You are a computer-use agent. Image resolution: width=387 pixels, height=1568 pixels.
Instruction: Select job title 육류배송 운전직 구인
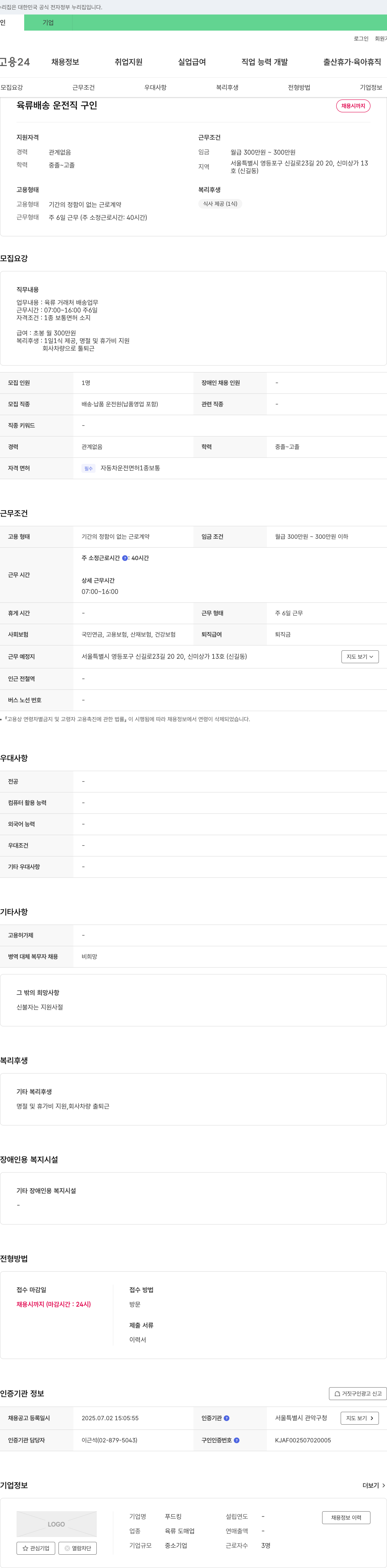[57, 105]
